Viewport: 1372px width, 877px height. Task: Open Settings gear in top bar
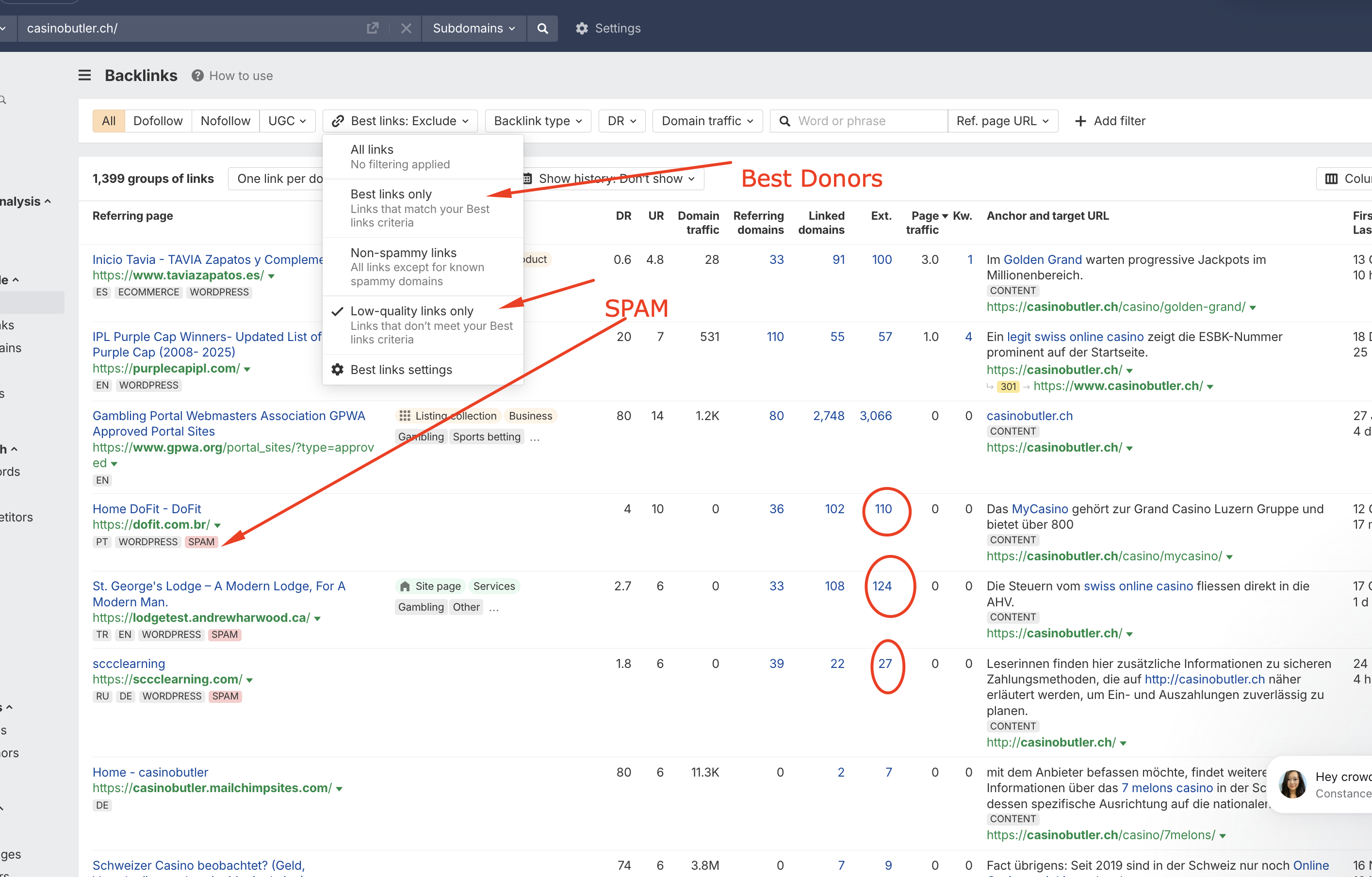coord(608,28)
